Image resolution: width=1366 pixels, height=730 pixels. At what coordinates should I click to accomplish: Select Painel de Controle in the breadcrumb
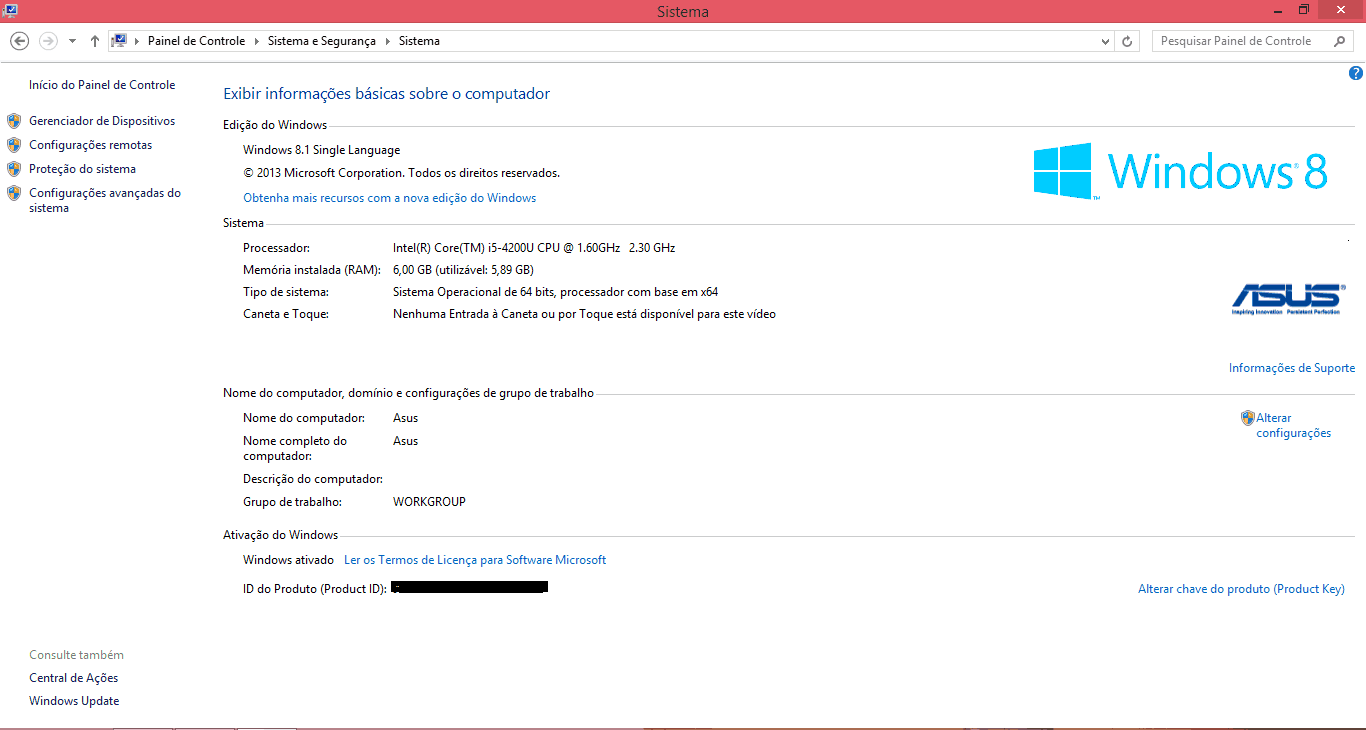point(196,41)
